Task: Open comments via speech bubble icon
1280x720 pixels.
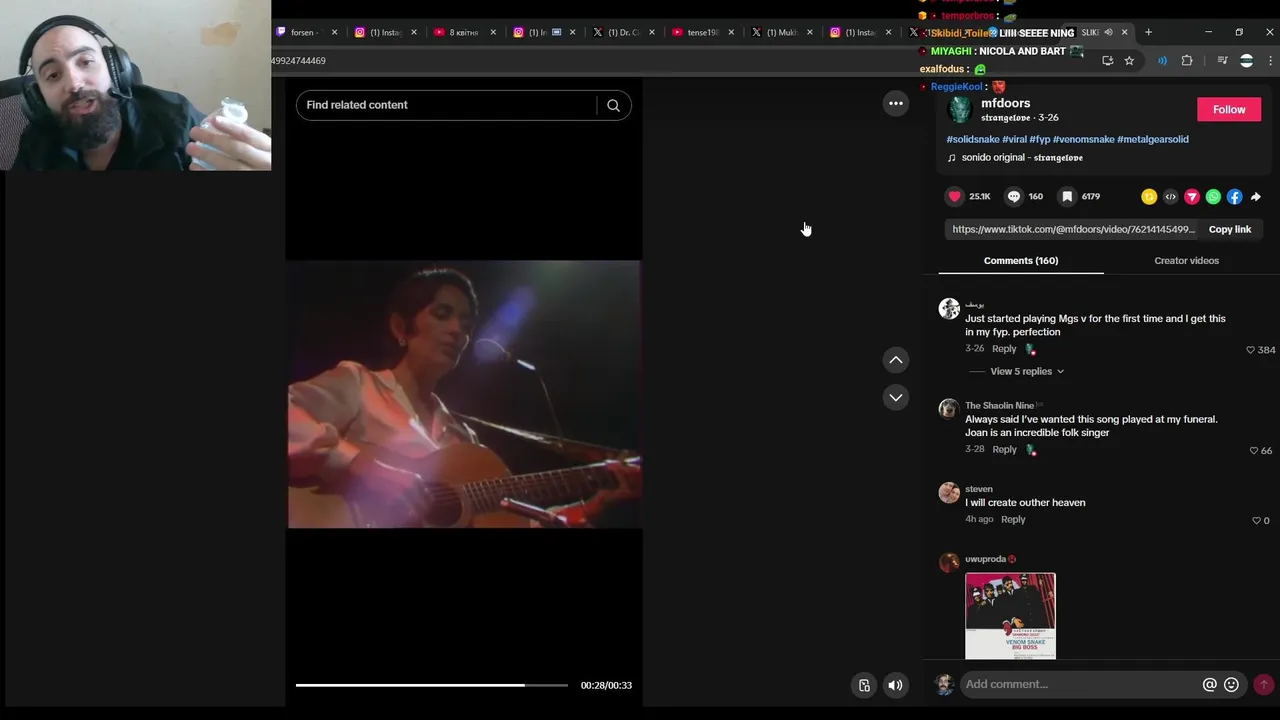Action: 1014,196
